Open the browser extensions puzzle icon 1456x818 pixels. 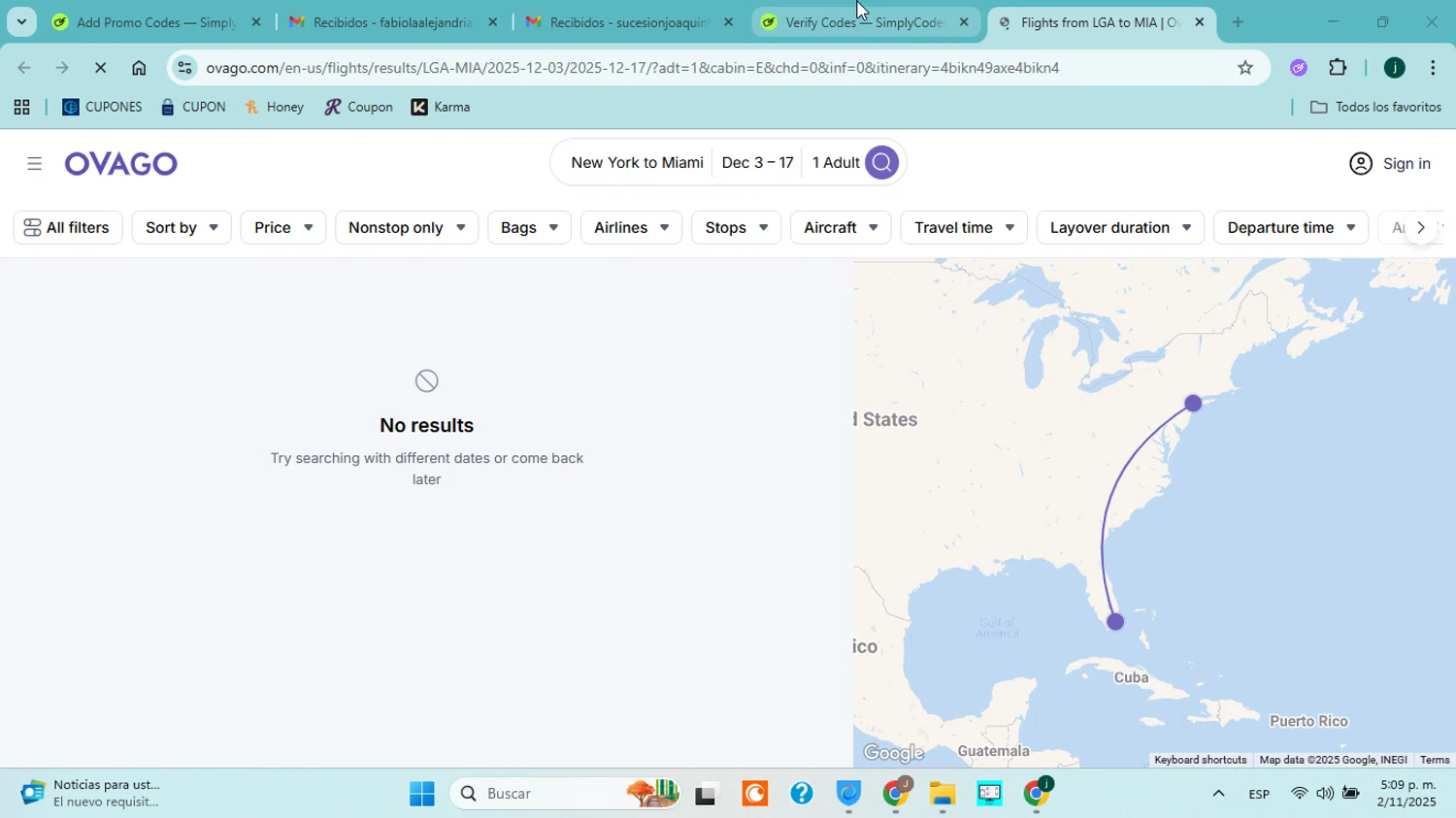coord(1338,68)
